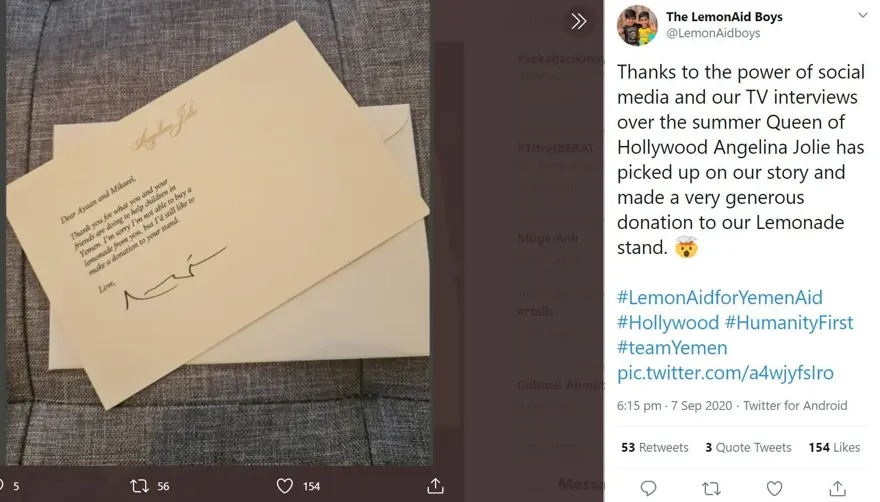
Task: Open The LemonAid Boys profile avatar
Action: [637, 26]
